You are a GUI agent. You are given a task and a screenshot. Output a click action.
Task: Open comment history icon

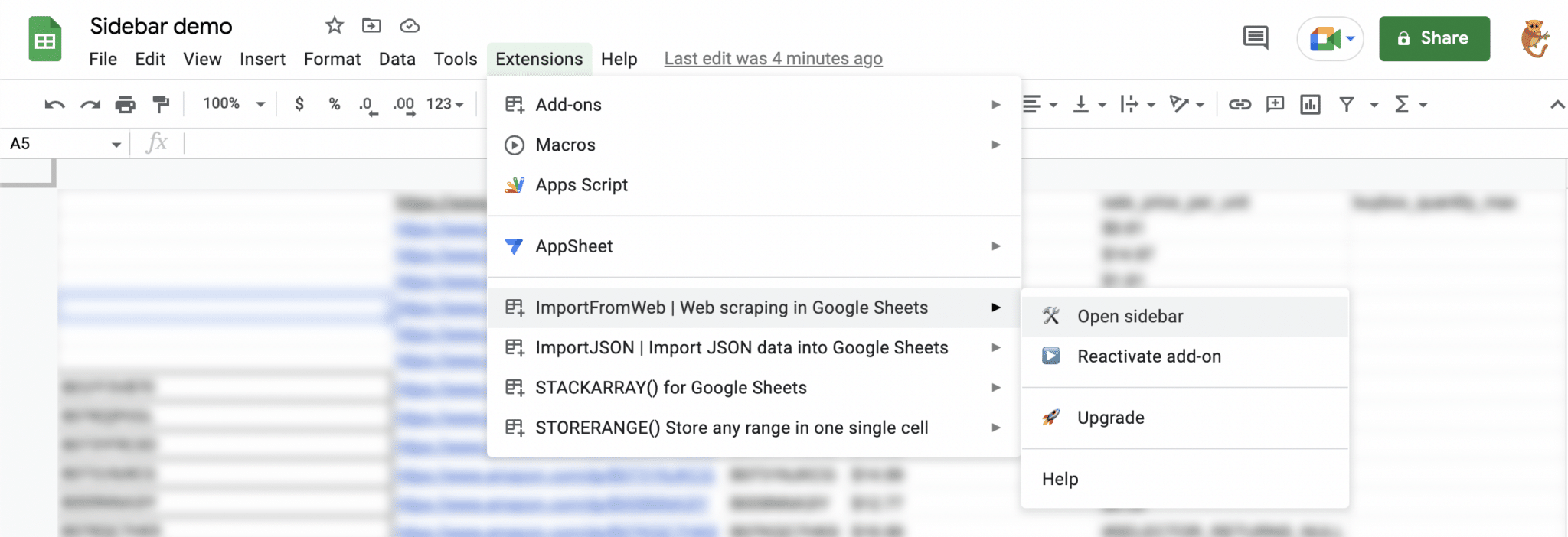tap(1256, 37)
